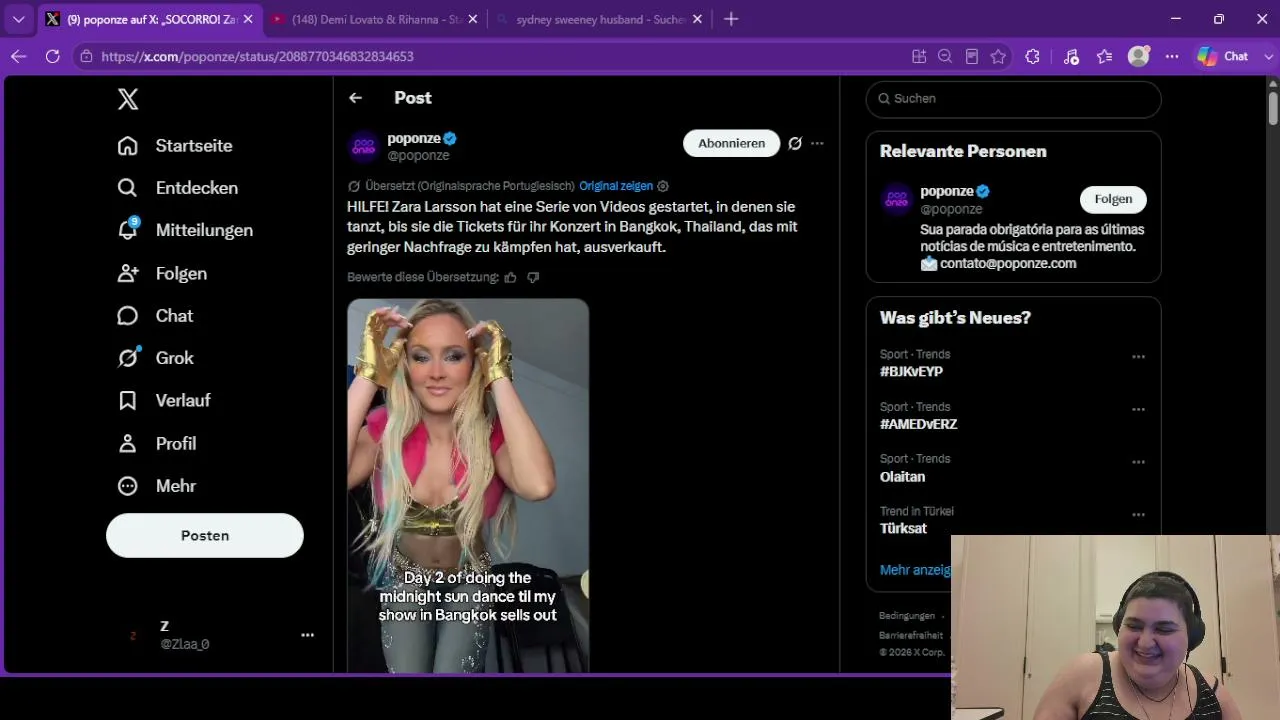Screen dimensions: 1280x720
Task: Switch to the sydney sweeney husband tab
Action: 600,19
